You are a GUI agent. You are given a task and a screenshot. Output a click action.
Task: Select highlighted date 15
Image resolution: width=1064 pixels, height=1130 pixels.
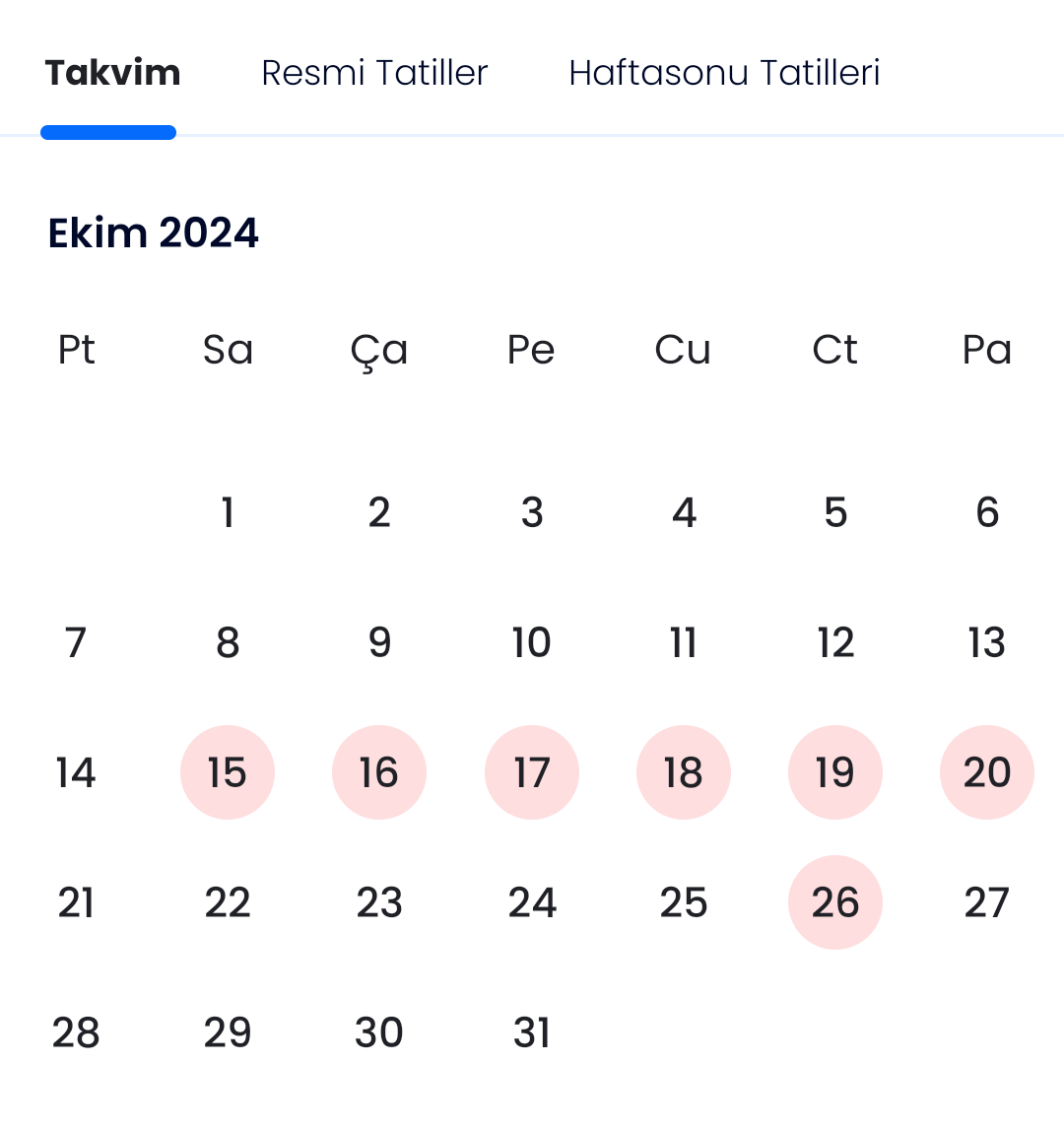click(227, 771)
